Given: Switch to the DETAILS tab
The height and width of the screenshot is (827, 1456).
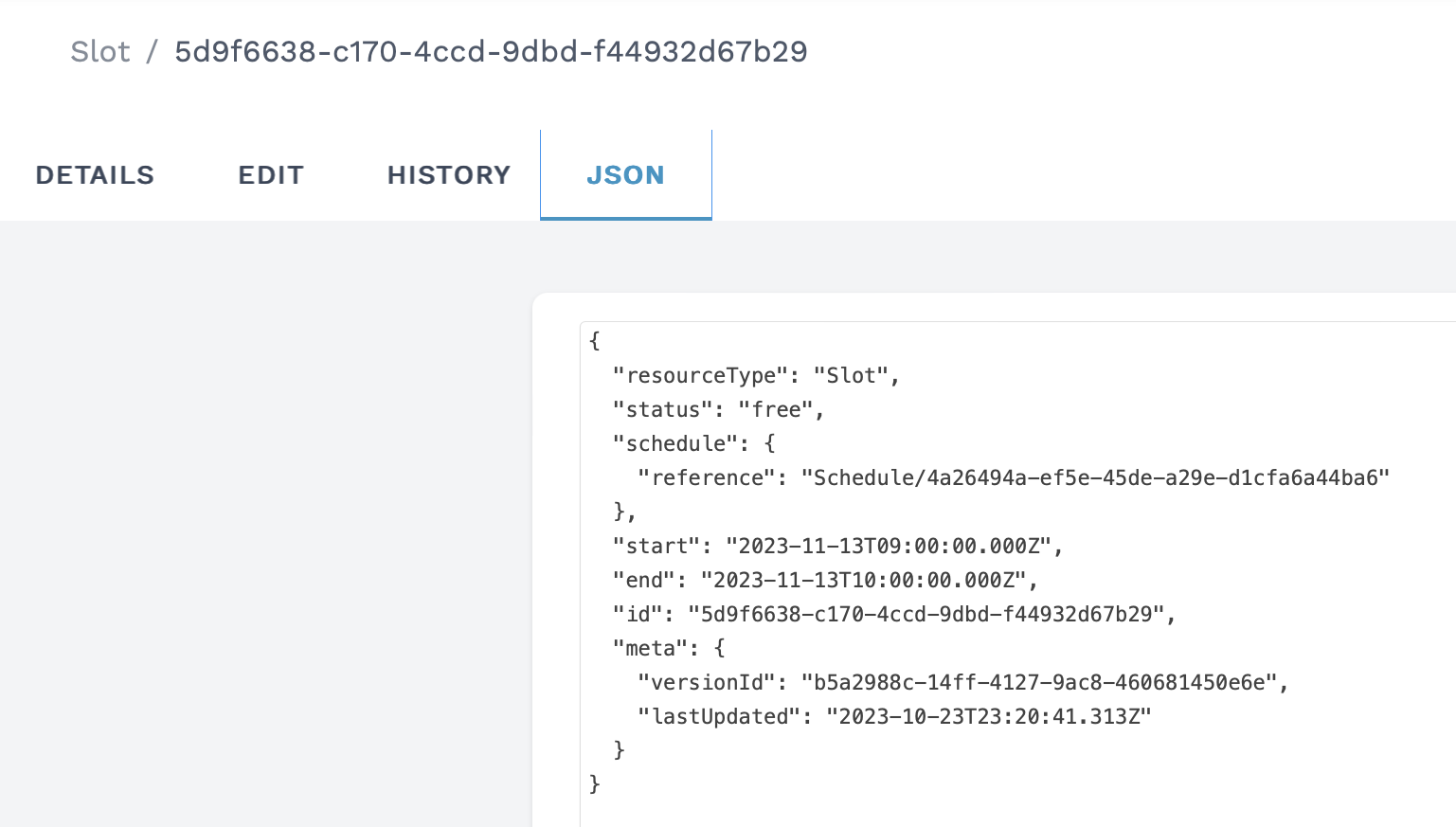Looking at the screenshot, I should (x=95, y=175).
